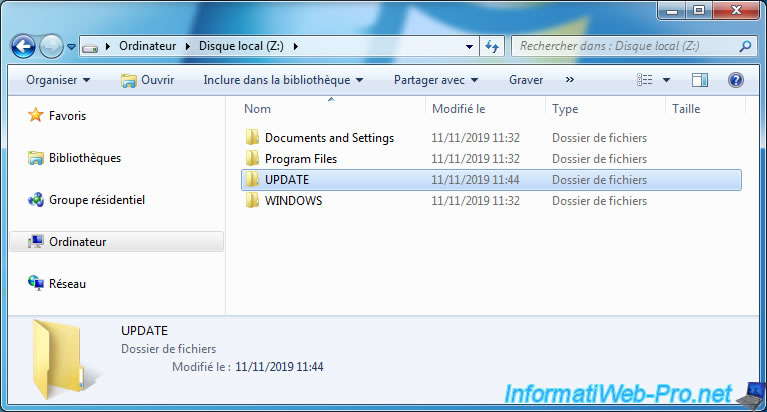Change the view with the view icon

click(645, 80)
